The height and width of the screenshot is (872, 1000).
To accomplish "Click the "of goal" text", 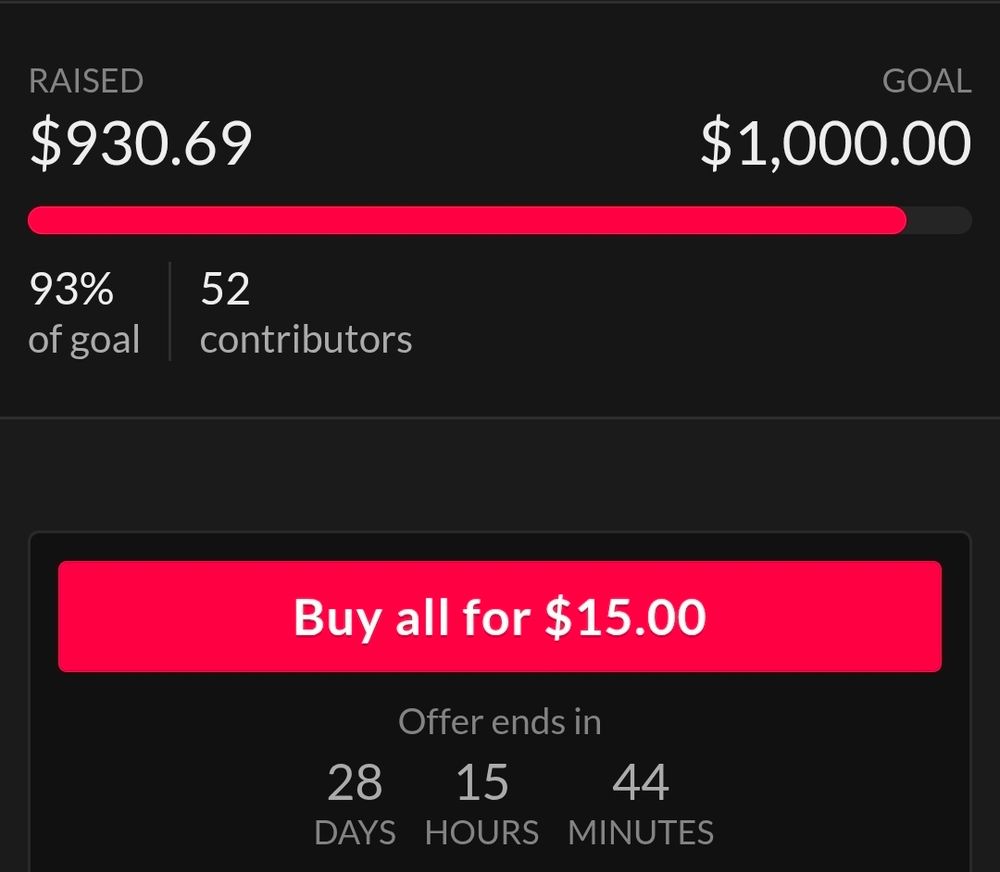I will tap(84, 340).
